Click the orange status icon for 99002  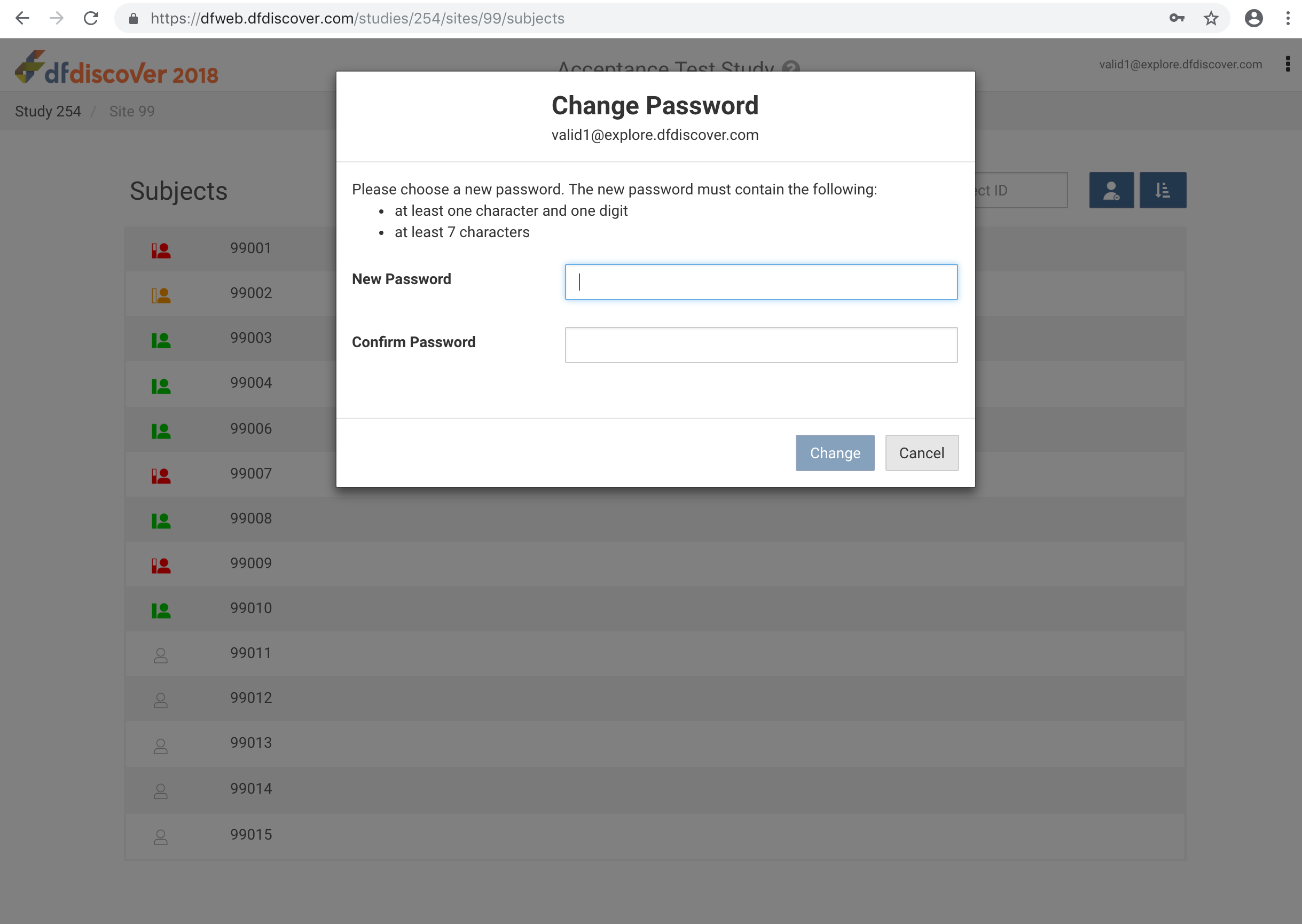click(161, 295)
